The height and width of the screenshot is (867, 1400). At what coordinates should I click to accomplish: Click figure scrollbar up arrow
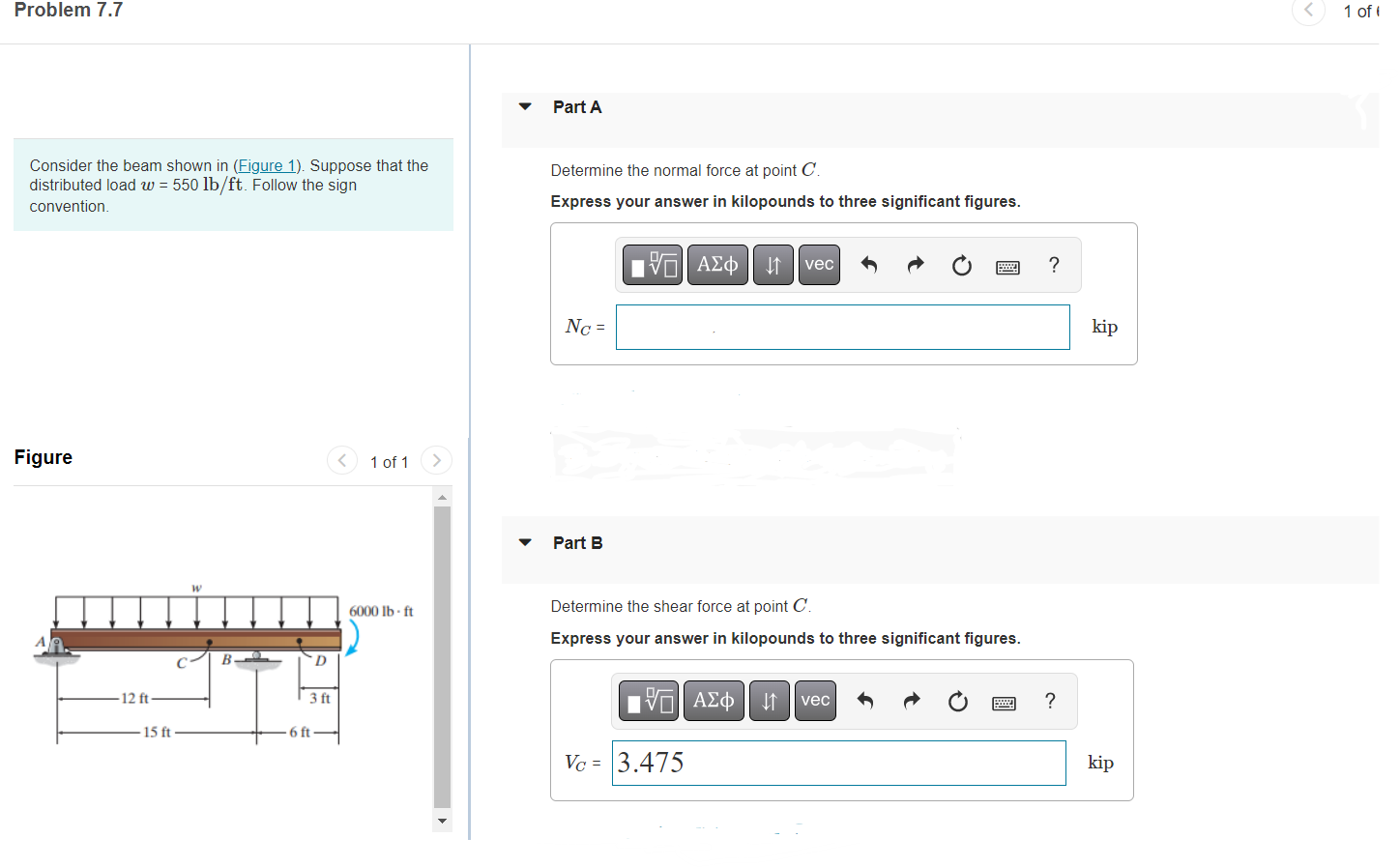[x=442, y=497]
